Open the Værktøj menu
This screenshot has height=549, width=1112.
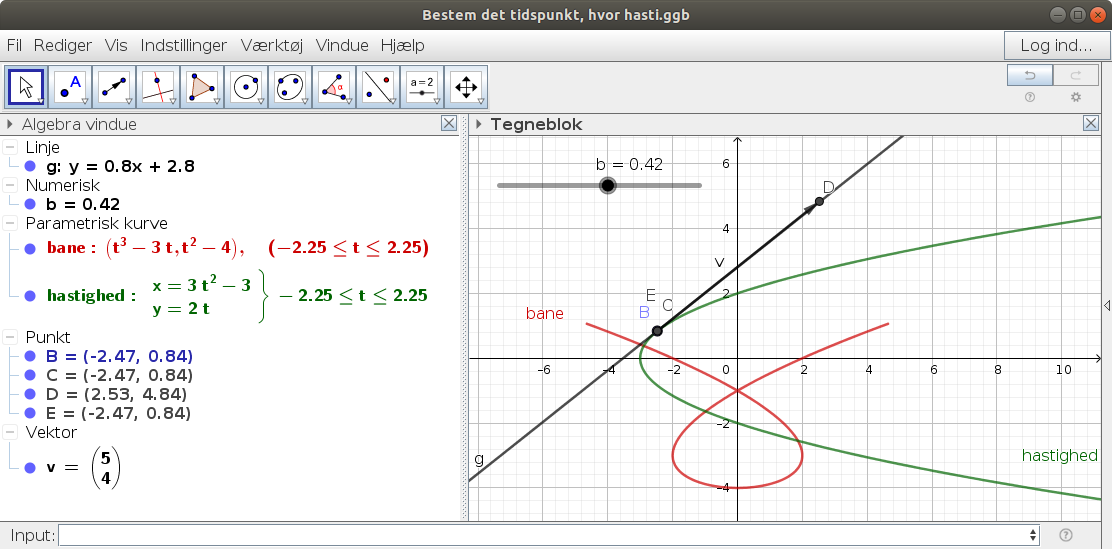coord(272,45)
